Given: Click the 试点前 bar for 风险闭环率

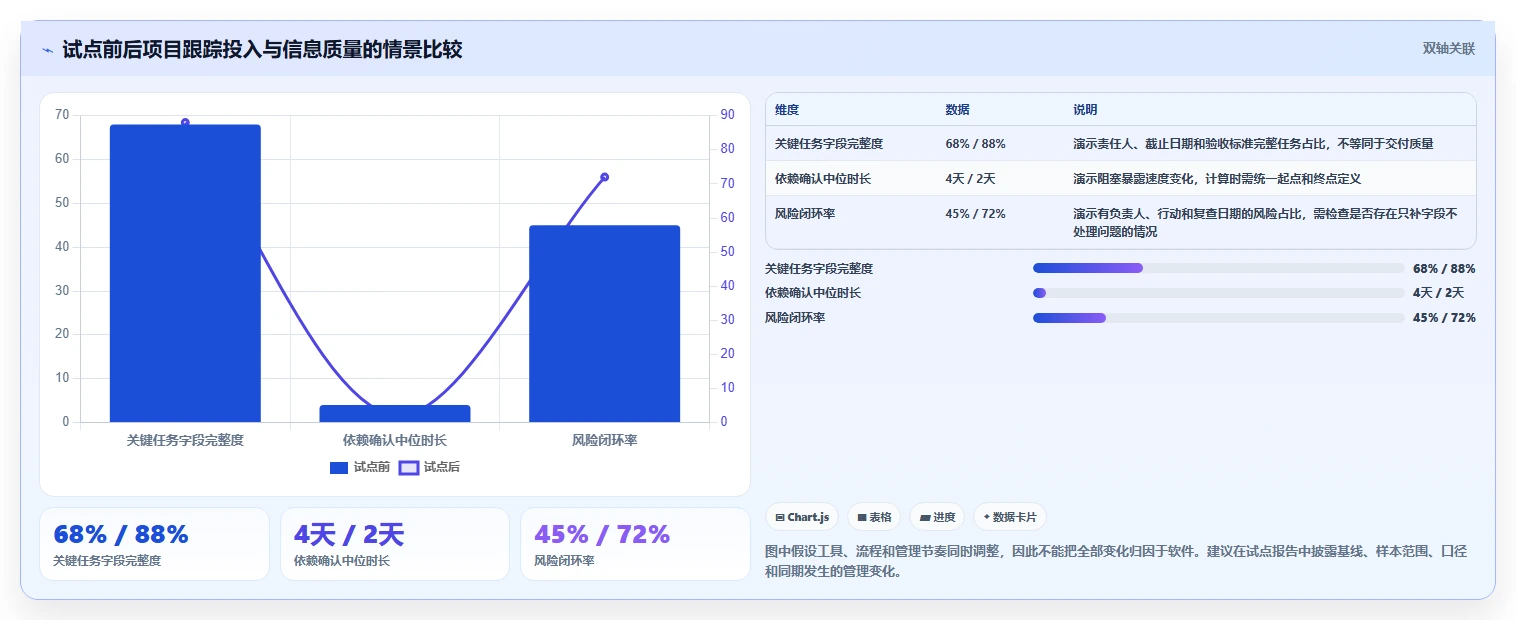Looking at the screenshot, I should [x=605, y=324].
